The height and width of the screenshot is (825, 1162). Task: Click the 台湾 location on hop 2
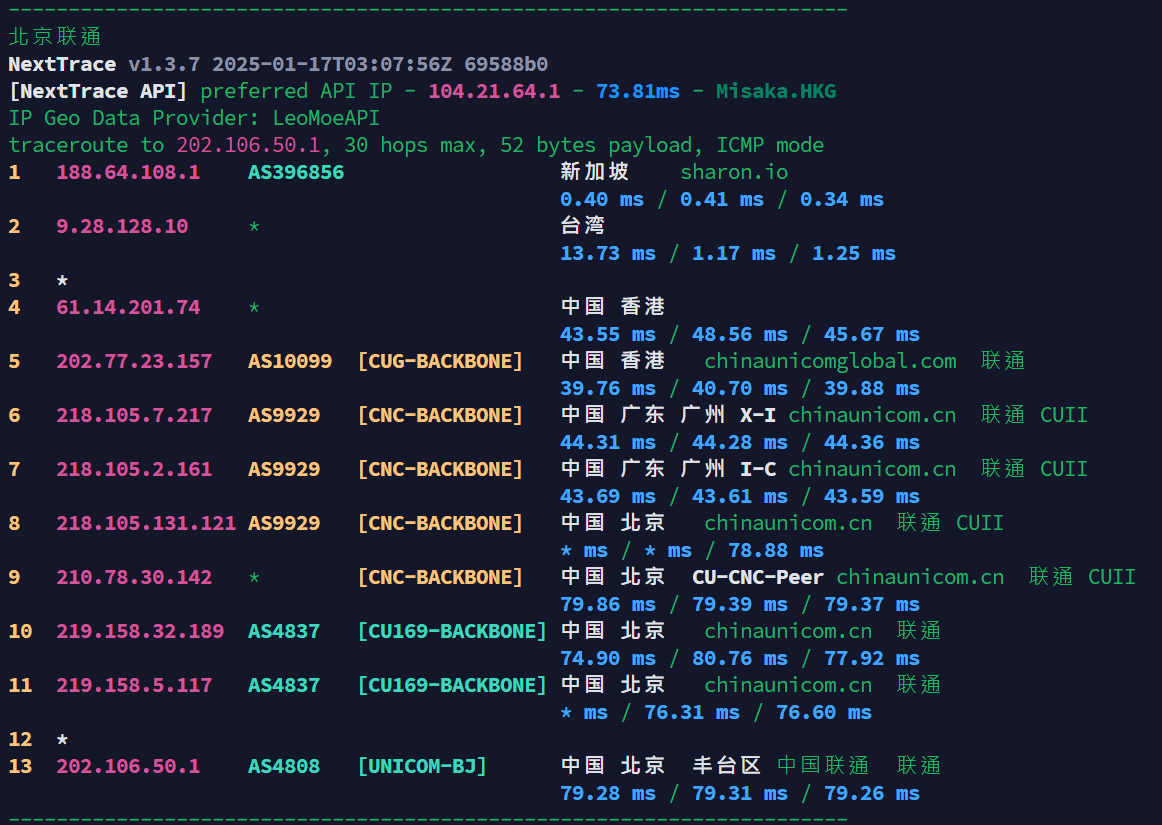[582, 225]
